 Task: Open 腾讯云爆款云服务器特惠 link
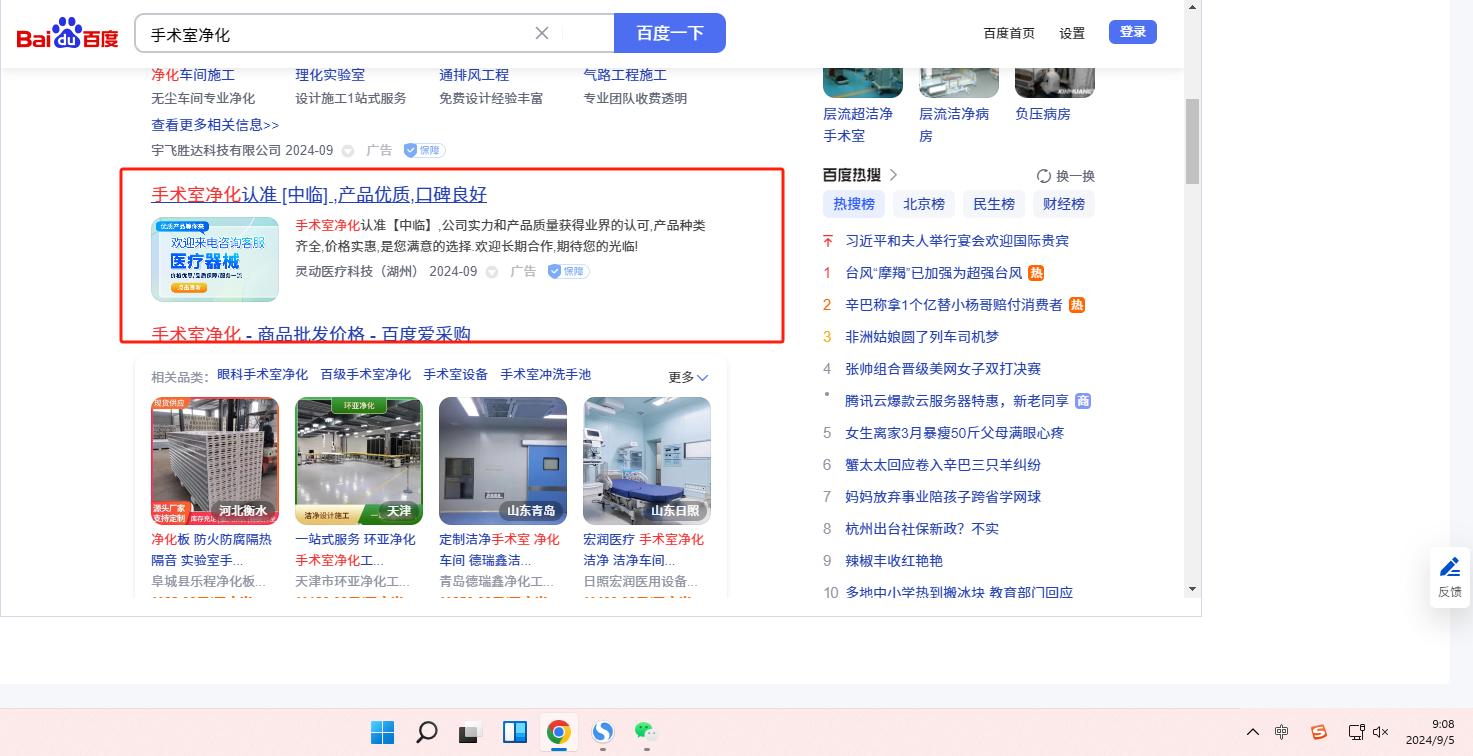957,401
